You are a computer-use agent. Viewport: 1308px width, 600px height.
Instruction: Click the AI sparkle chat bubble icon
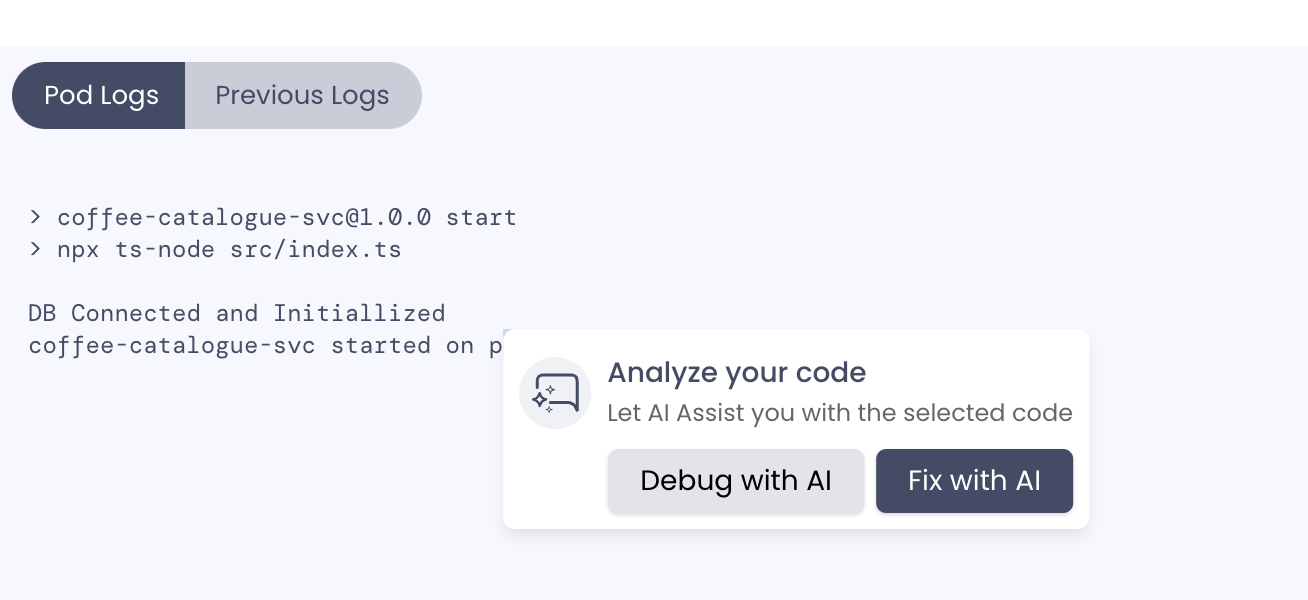coord(555,393)
